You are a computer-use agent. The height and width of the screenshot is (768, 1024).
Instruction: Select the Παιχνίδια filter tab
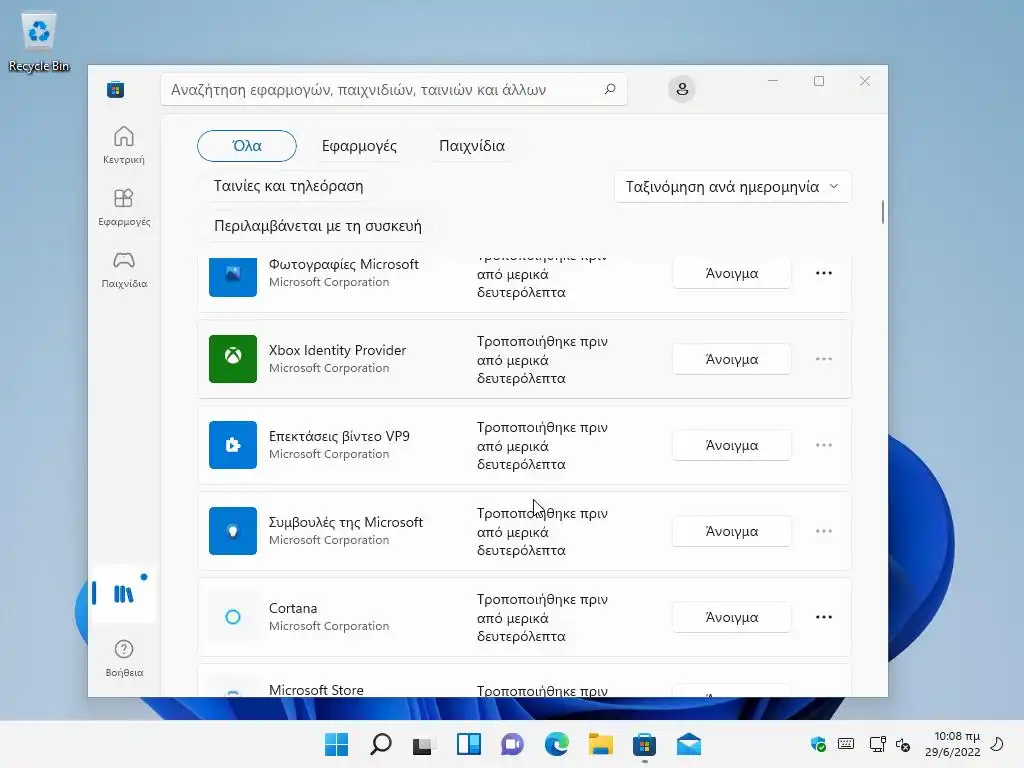(472, 146)
